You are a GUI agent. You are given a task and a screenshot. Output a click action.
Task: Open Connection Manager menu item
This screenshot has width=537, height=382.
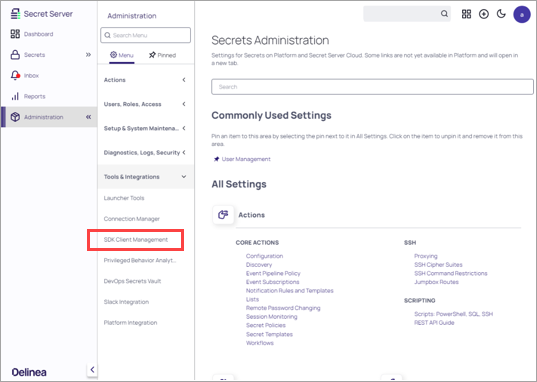[132, 219]
